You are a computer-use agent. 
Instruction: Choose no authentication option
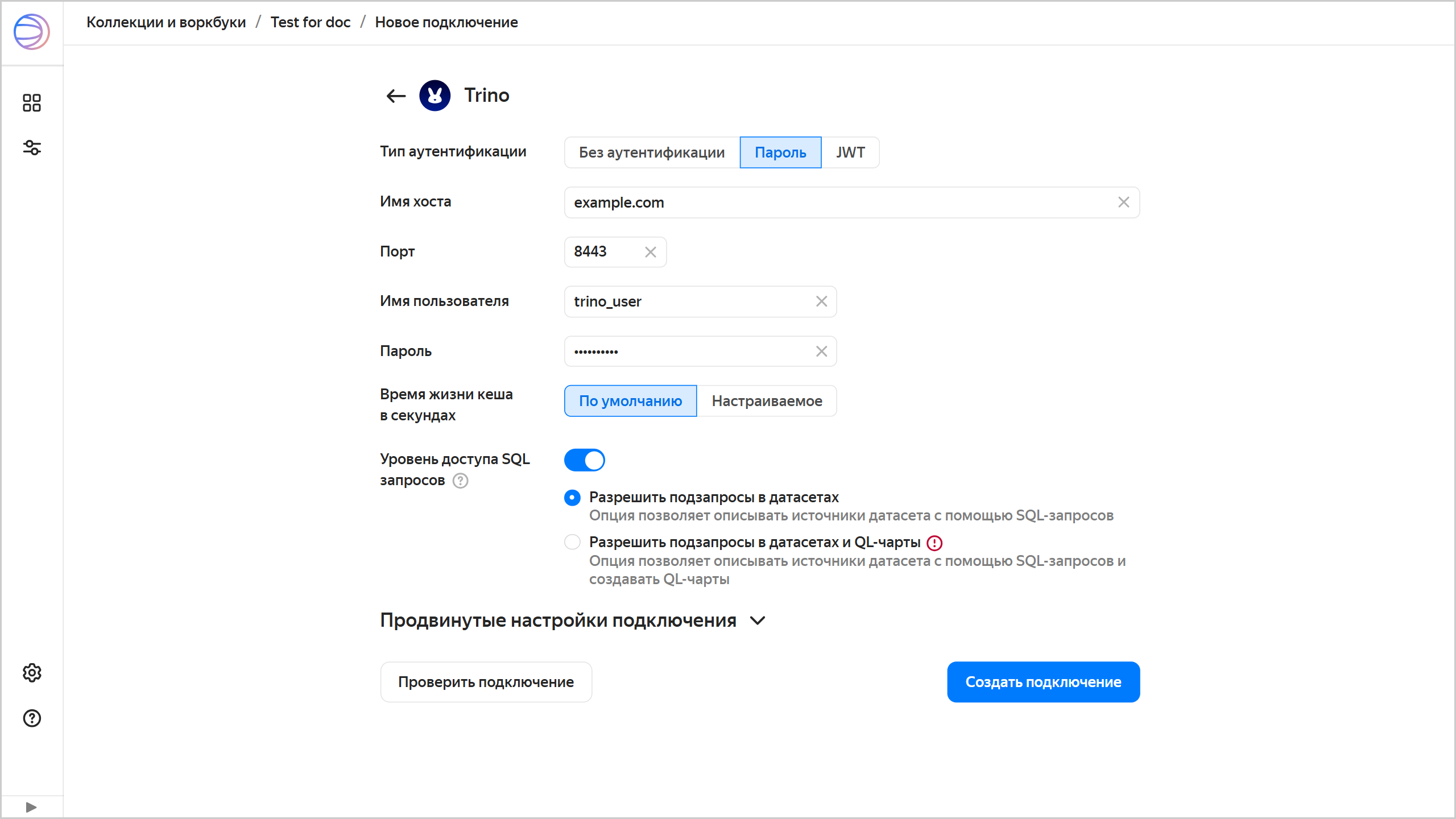[652, 152]
